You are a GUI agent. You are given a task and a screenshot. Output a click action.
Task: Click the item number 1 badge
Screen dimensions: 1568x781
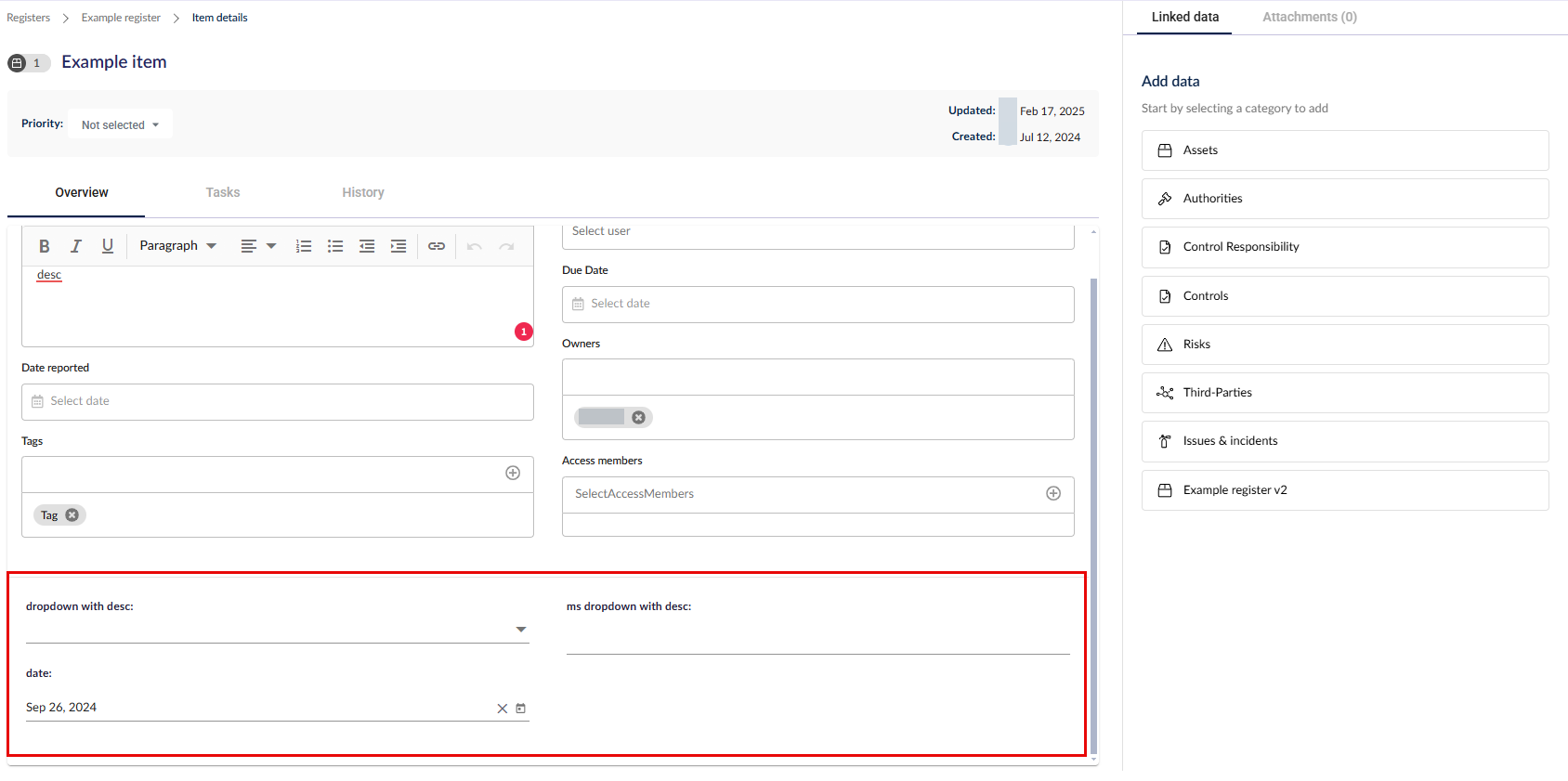tap(29, 63)
